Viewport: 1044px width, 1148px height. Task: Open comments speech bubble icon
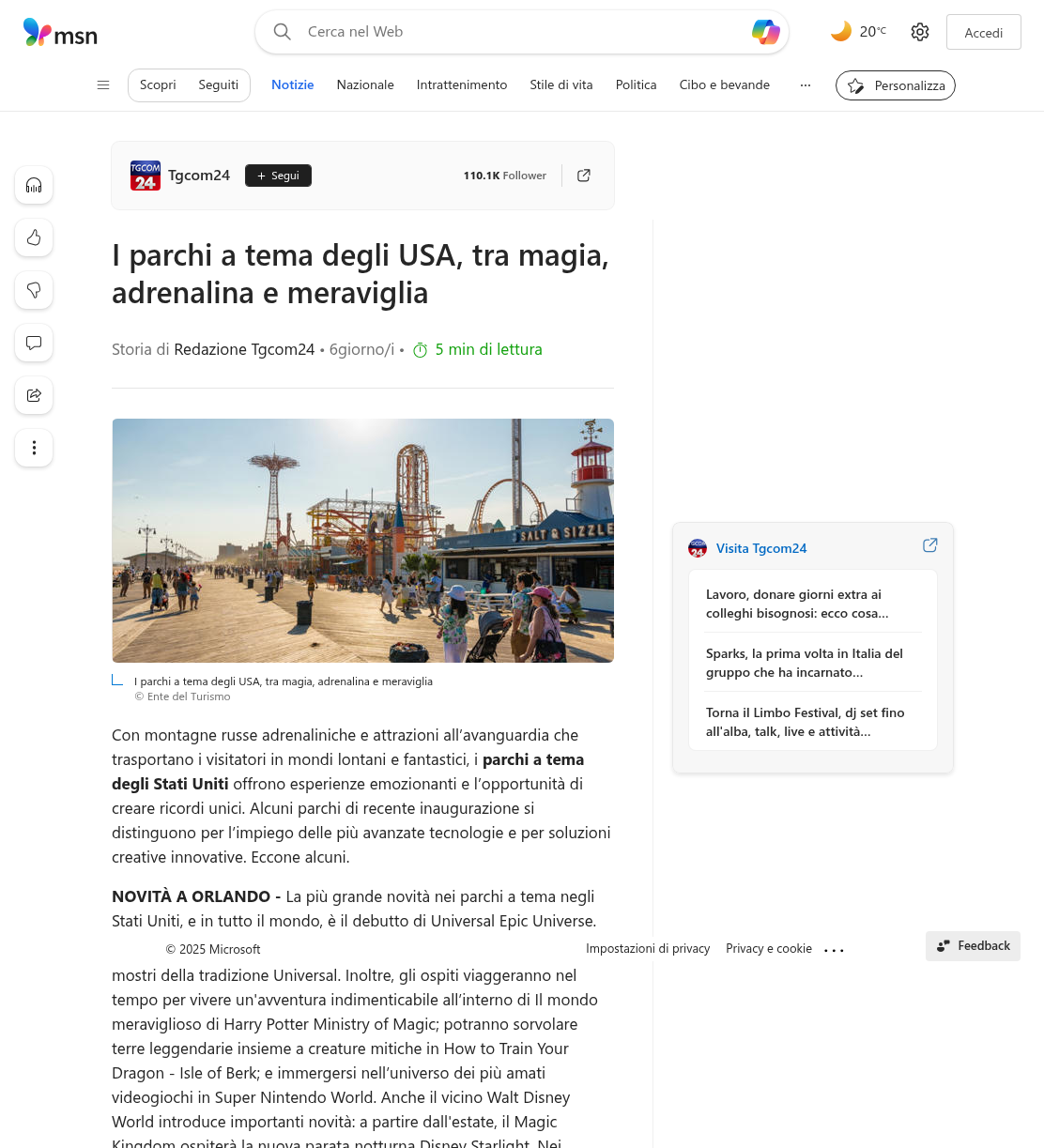coord(34,343)
